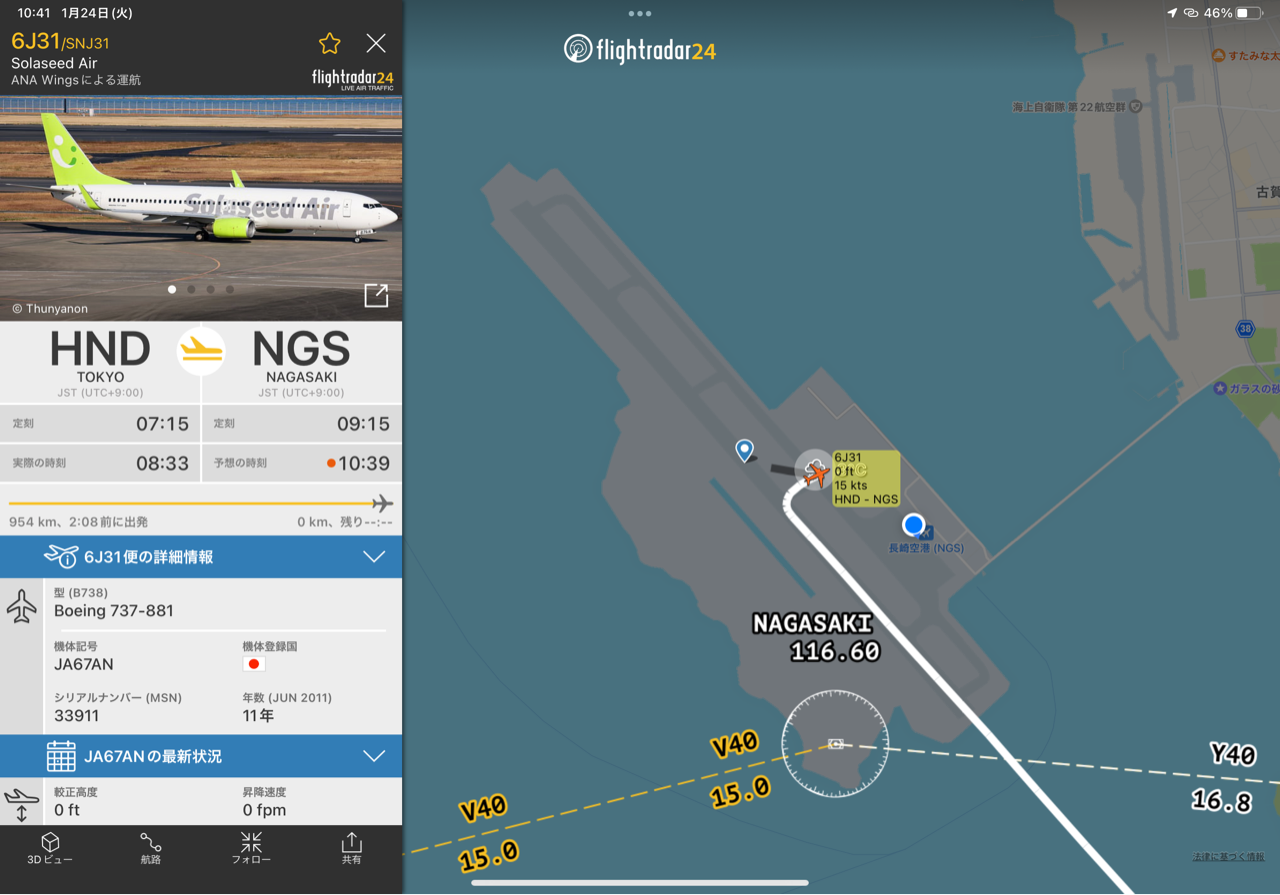This screenshot has width=1280, height=895.
Task: Select the Nagasaki airport (NGS) blue marker
Action: pos(913,525)
